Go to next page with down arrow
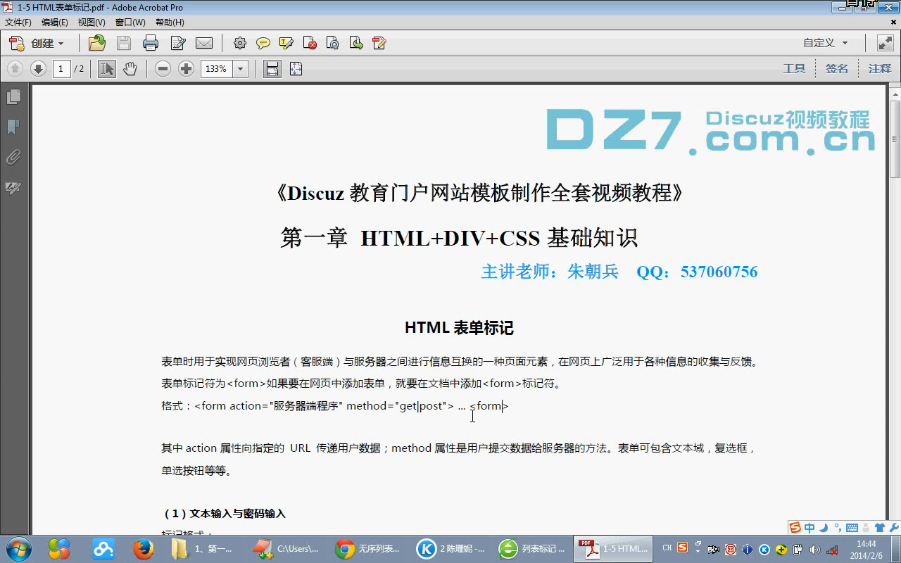 coord(38,69)
